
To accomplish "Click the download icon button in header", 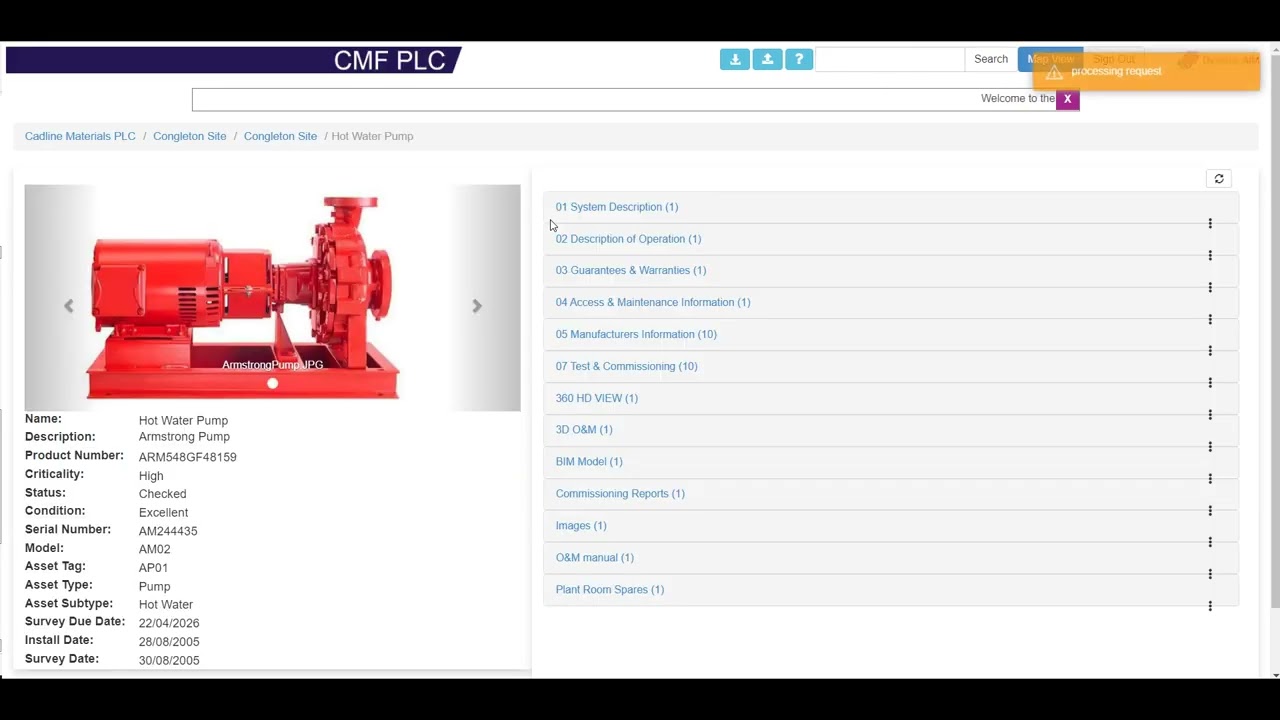I will 735,59.
